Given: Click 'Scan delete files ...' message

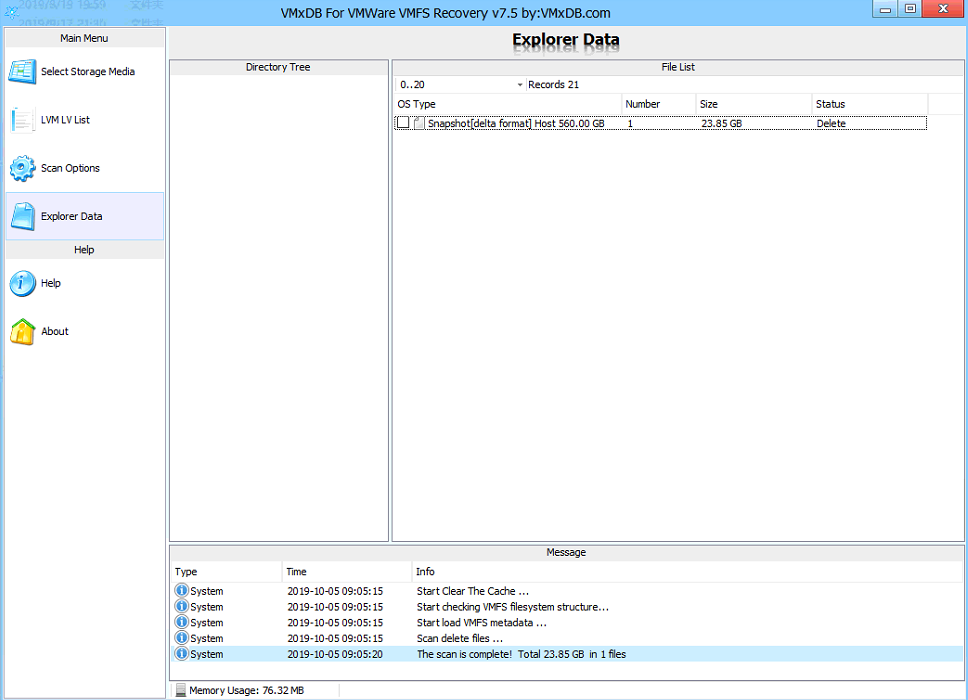Looking at the screenshot, I should coord(459,638).
